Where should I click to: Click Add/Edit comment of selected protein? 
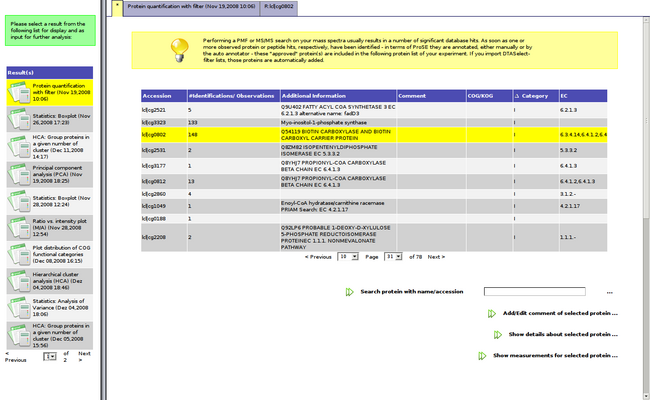click(560, 313)
